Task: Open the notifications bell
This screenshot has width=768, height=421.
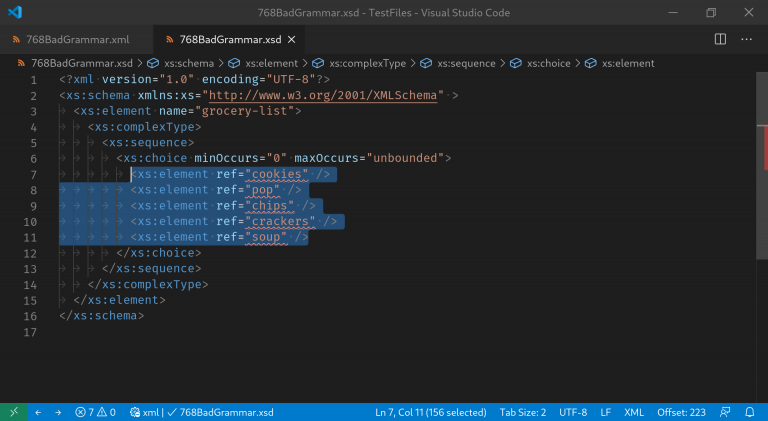Action: point(751,412)
